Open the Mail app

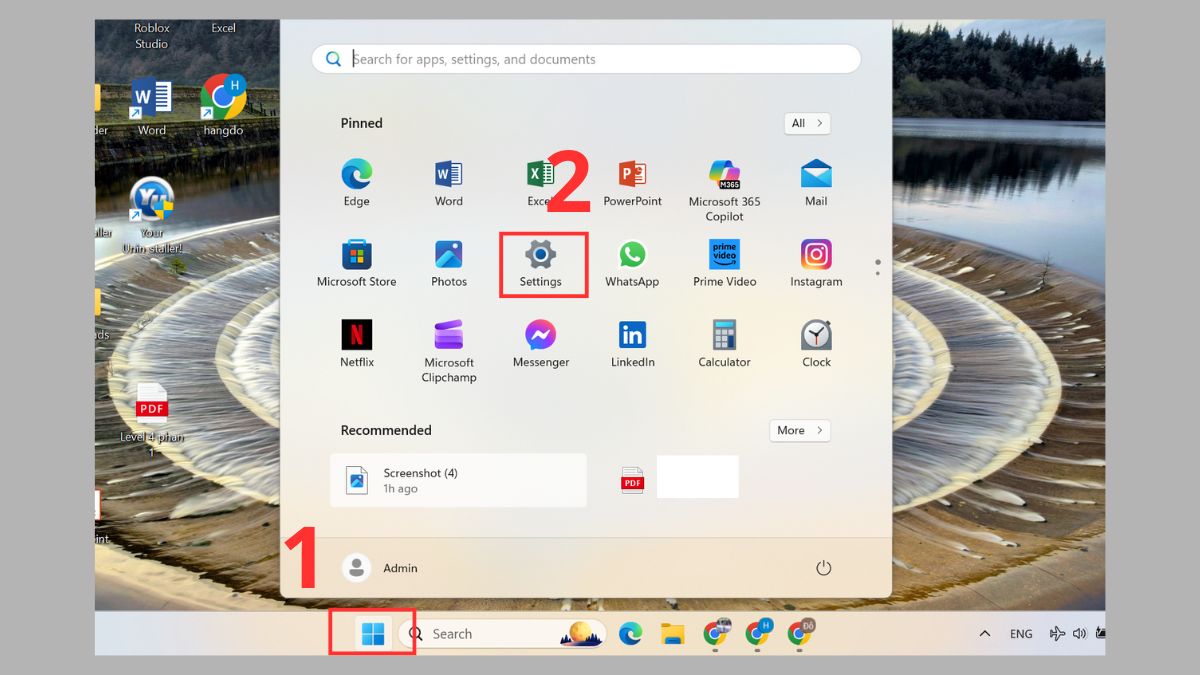tap(816, 183)
